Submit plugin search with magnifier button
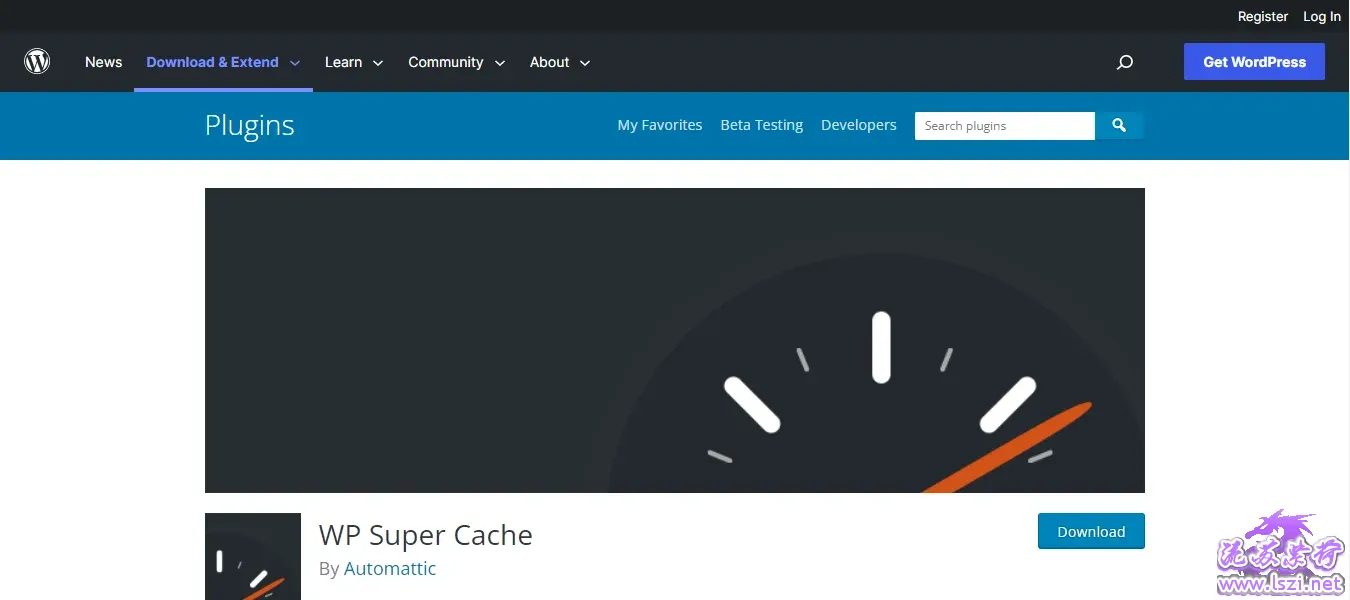 click(x=1119, y=125)
